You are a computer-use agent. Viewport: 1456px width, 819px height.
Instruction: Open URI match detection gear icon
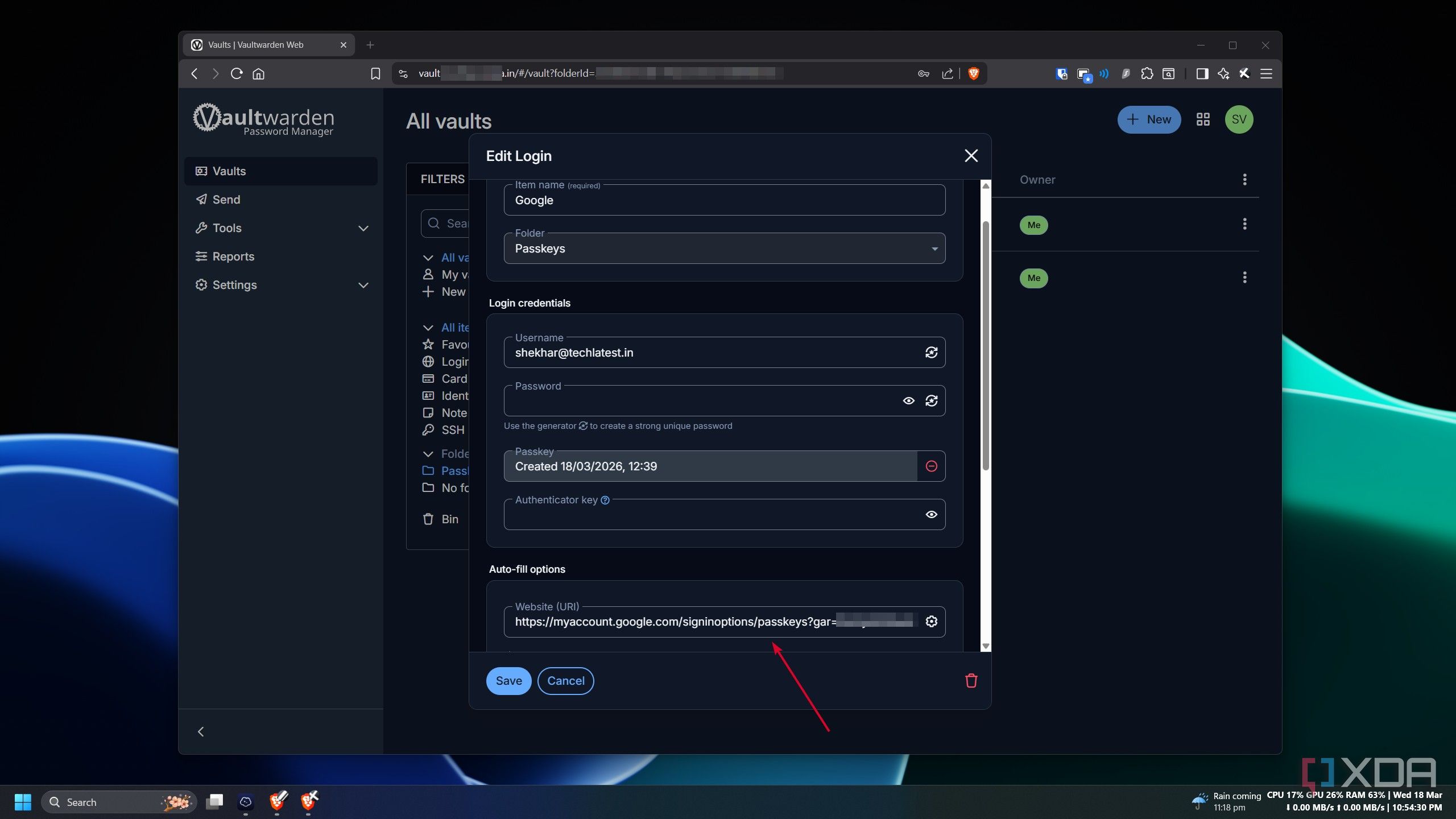point(931,622)
